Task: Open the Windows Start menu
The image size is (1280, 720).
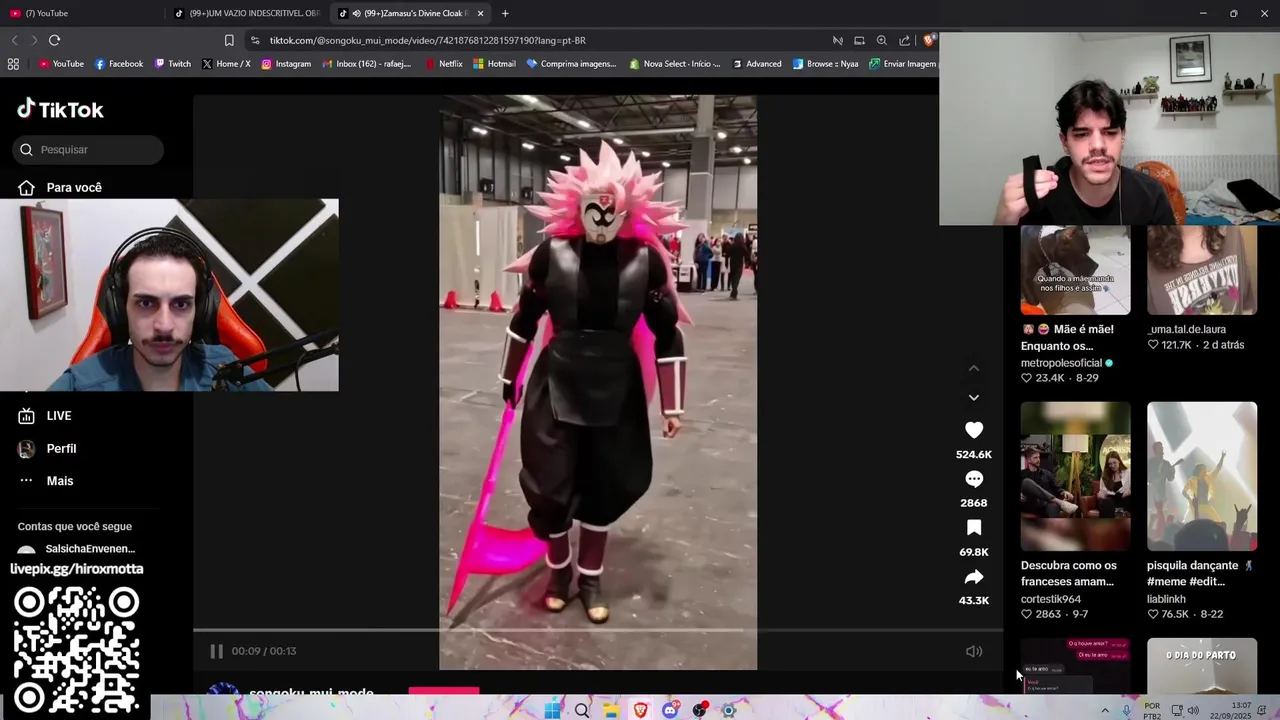Action: pyautogui.click(x=552, y=710)
